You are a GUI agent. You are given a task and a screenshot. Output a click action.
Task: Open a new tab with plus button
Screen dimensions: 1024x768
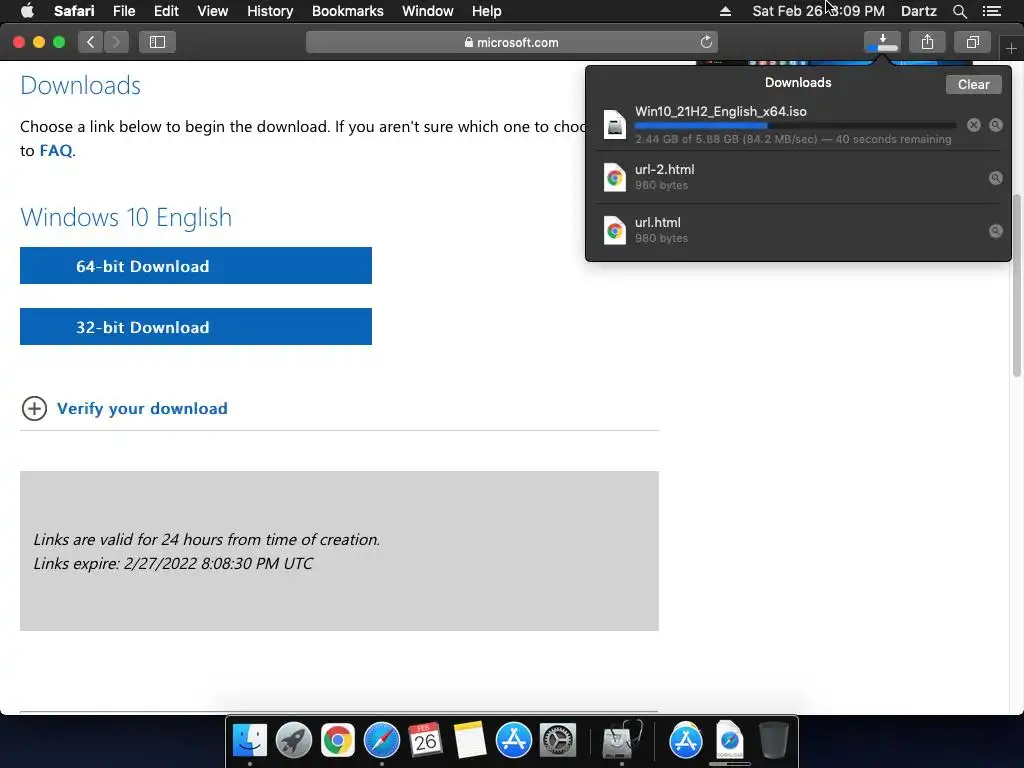coord(1011,48)
